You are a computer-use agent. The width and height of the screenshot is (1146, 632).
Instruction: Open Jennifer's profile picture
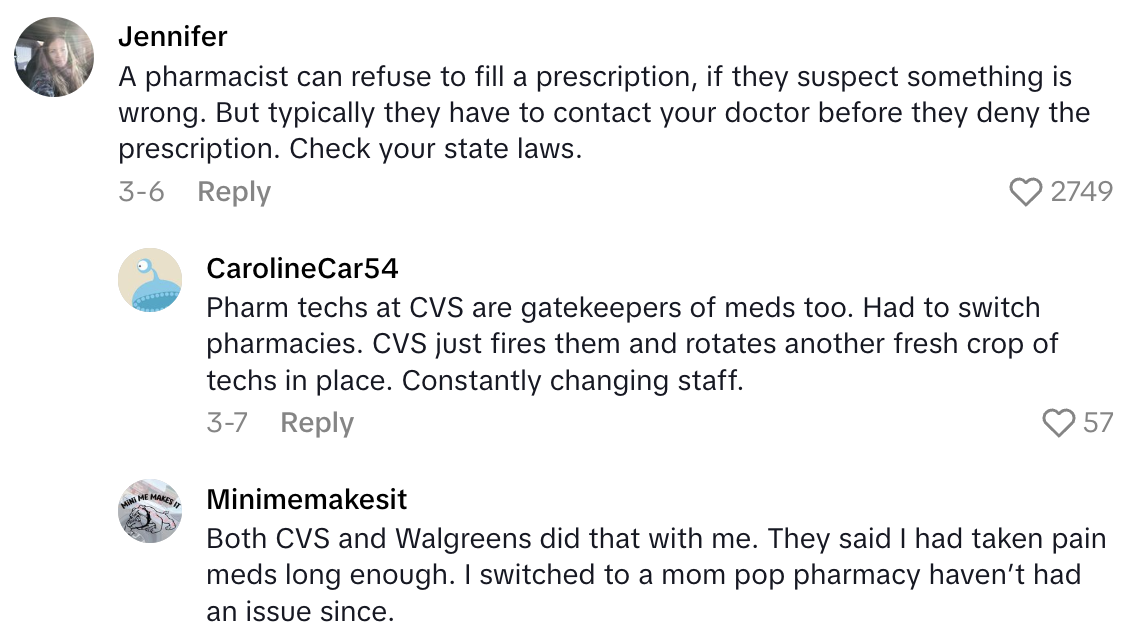tap(54, 57)
